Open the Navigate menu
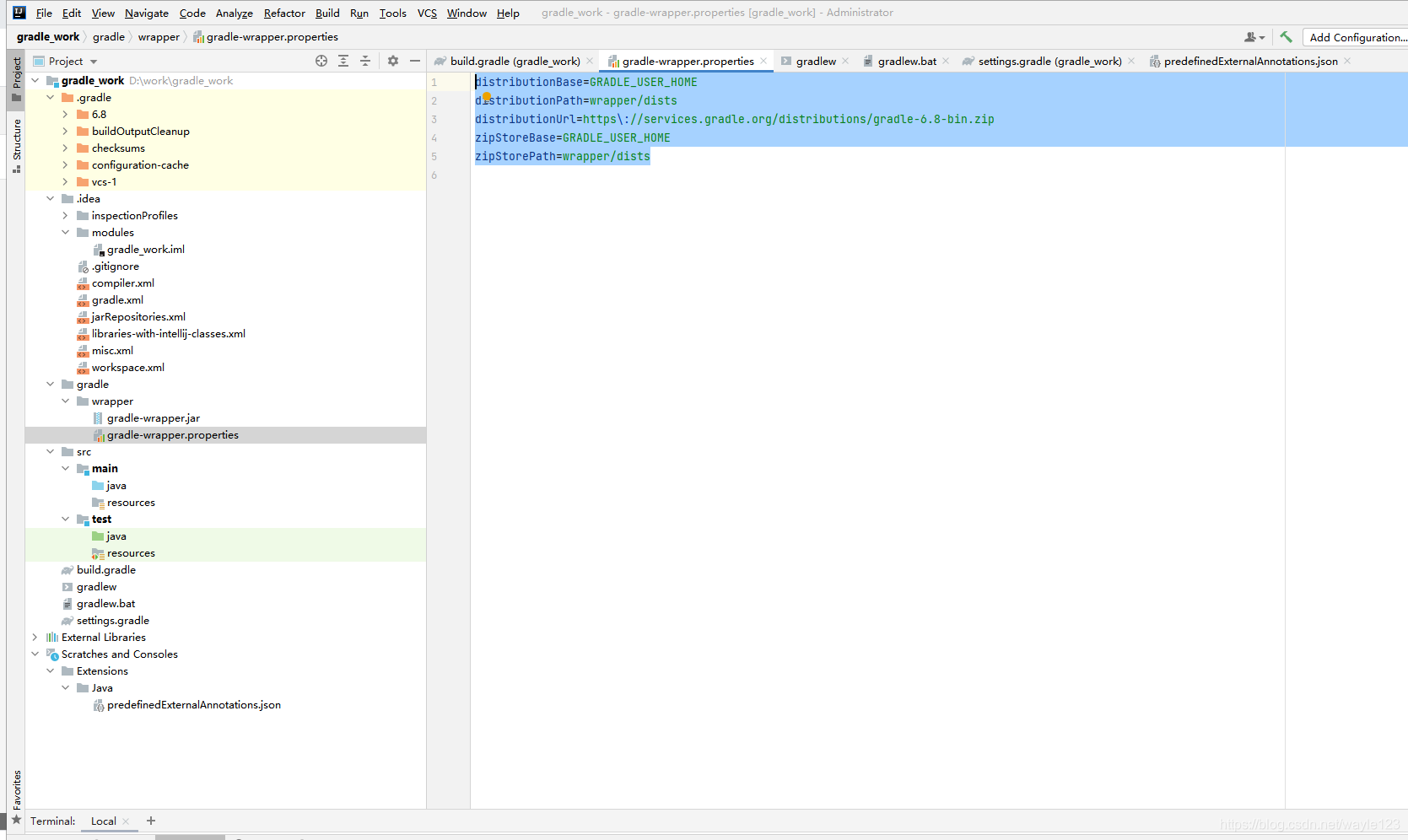The width and height of the screenshot is (1408, 840). (147, 13)
